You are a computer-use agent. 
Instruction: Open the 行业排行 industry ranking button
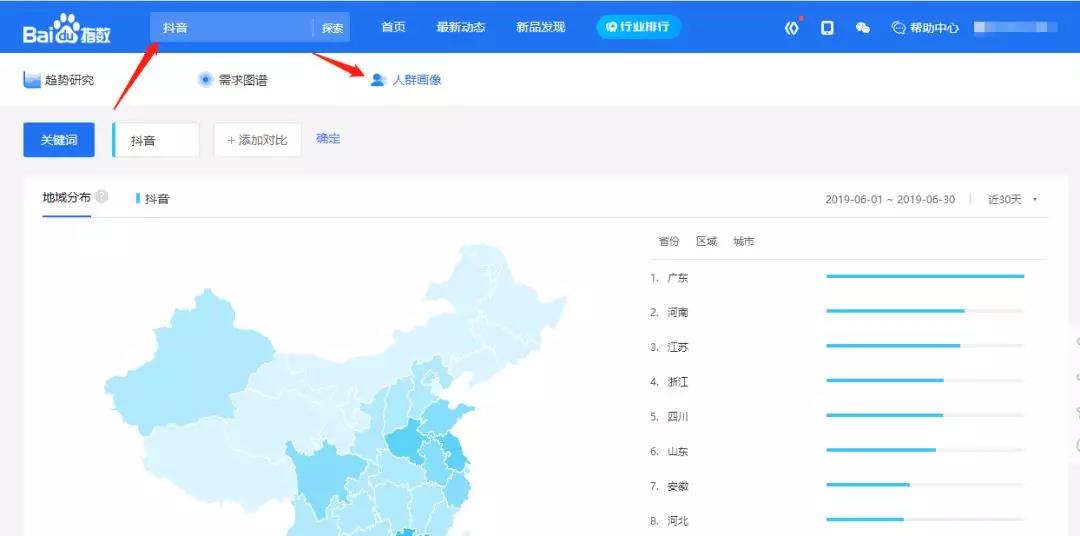coord(638,27)
